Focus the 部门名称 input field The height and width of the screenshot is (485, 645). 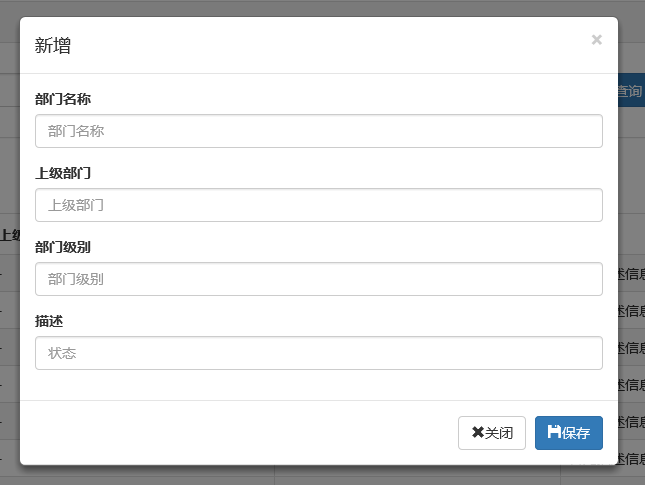tap(318, 131)
